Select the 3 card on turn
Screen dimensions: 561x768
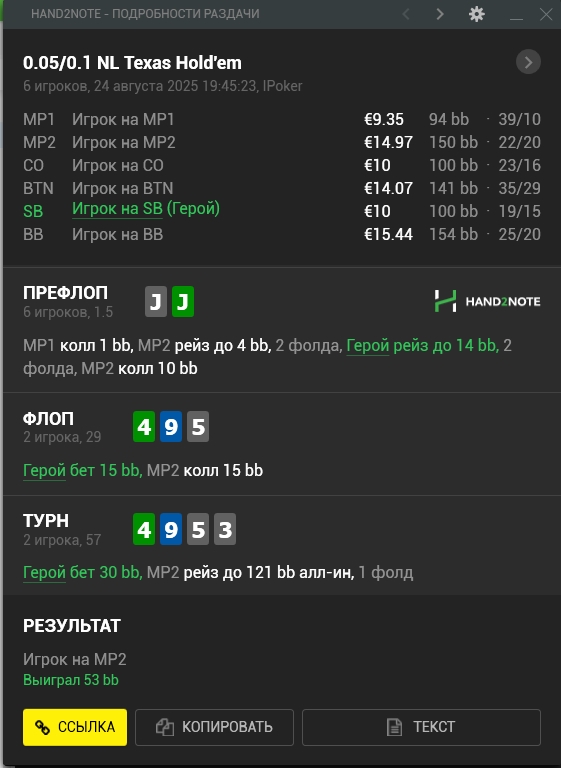225,529
